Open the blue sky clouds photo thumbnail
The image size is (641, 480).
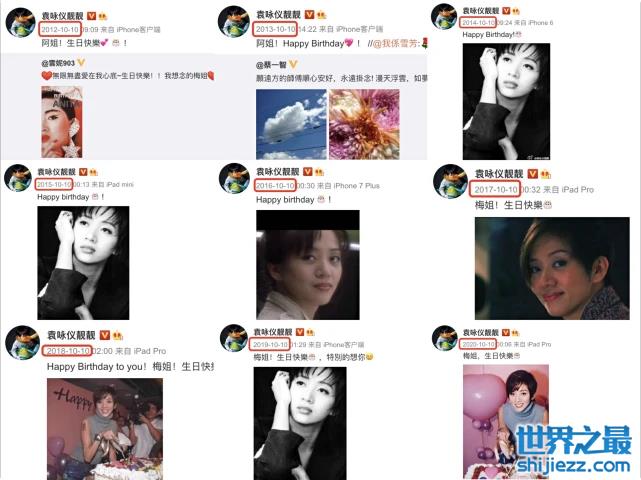point(291,124)
